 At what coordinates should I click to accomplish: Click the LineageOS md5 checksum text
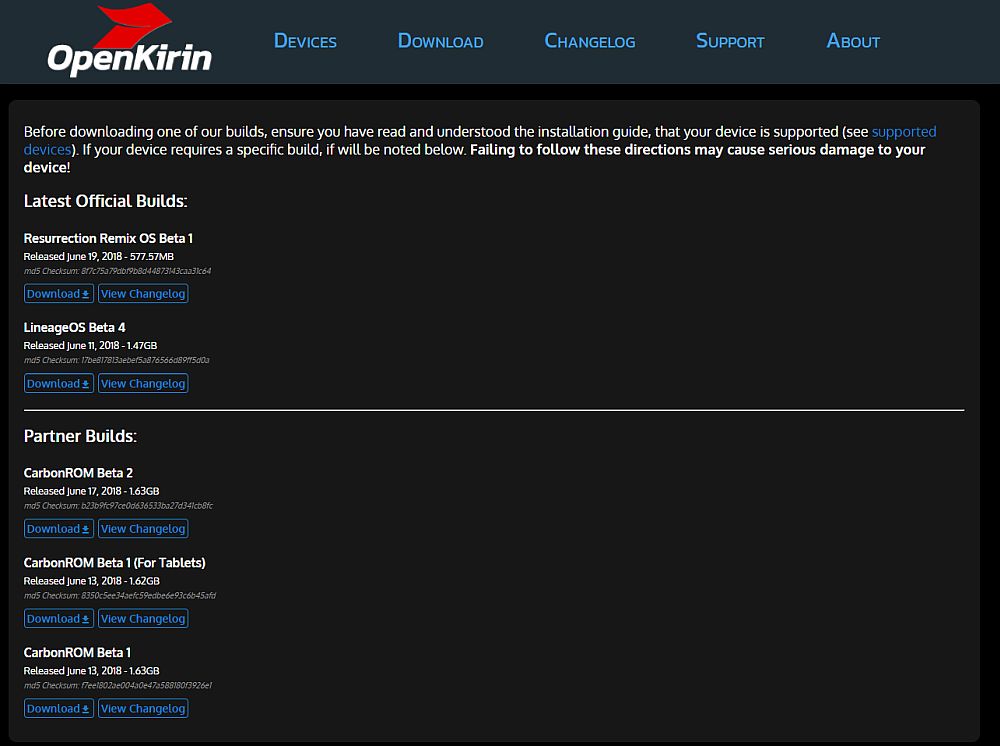pos(117,360)
